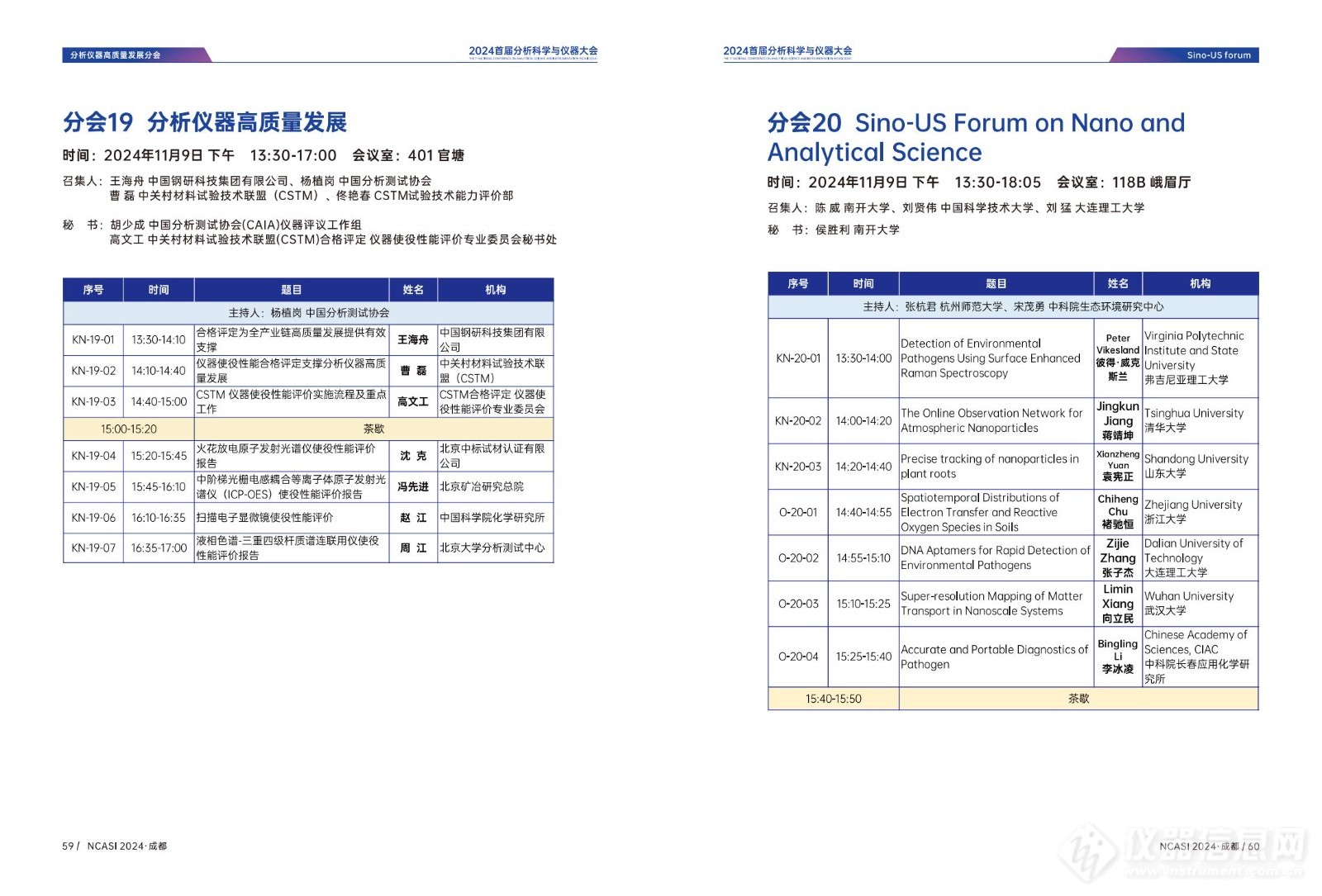
Task: Click the left table's '茶歇' row label
Action: [x=373, y=429]
